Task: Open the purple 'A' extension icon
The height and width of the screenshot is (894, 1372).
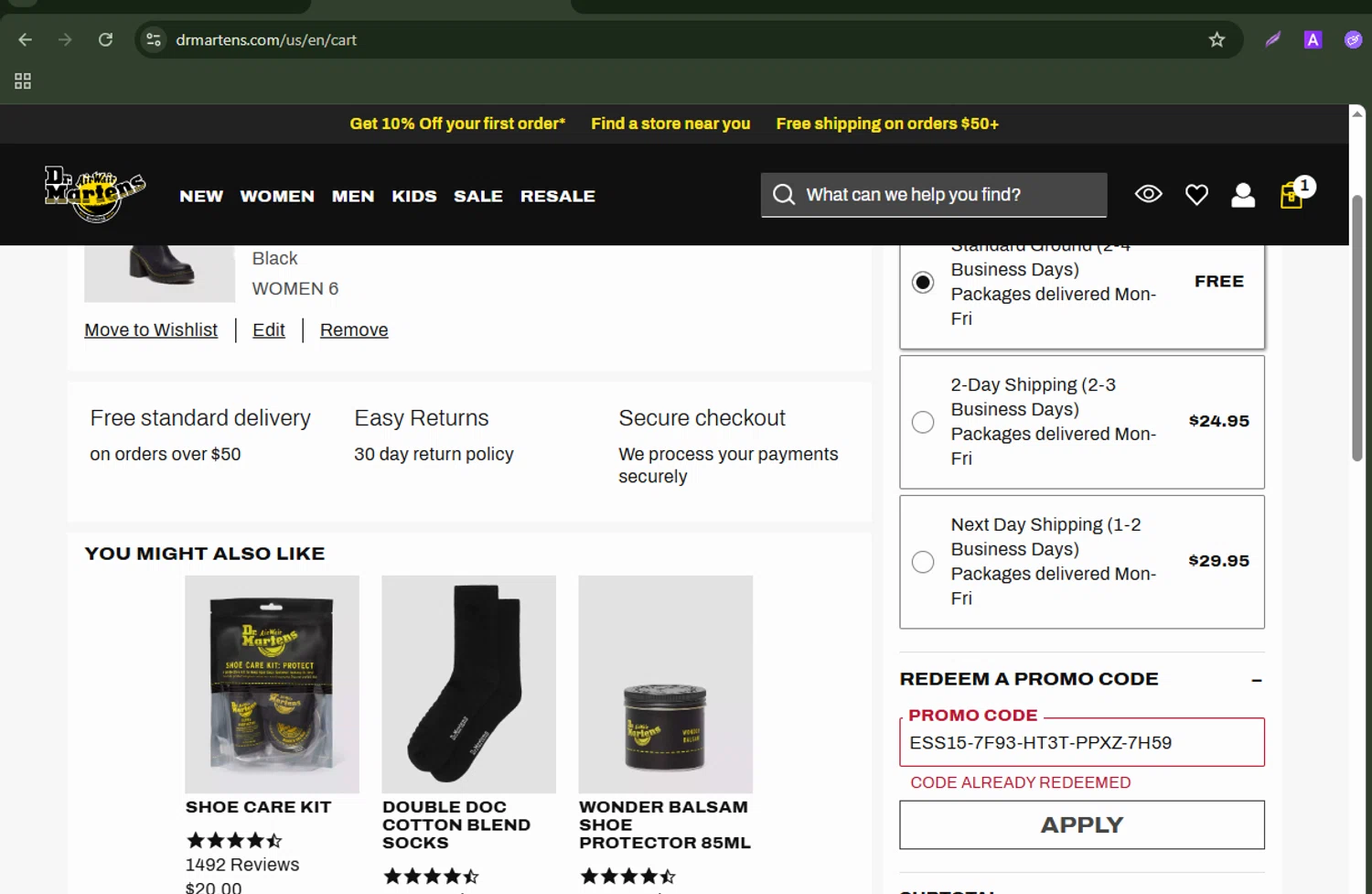Action: pos(1313,39)
